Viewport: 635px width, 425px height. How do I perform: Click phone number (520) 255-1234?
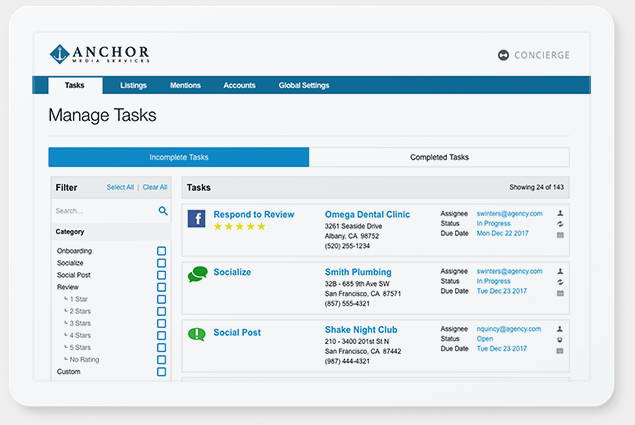pyautogui.click(x=347, y=246)
